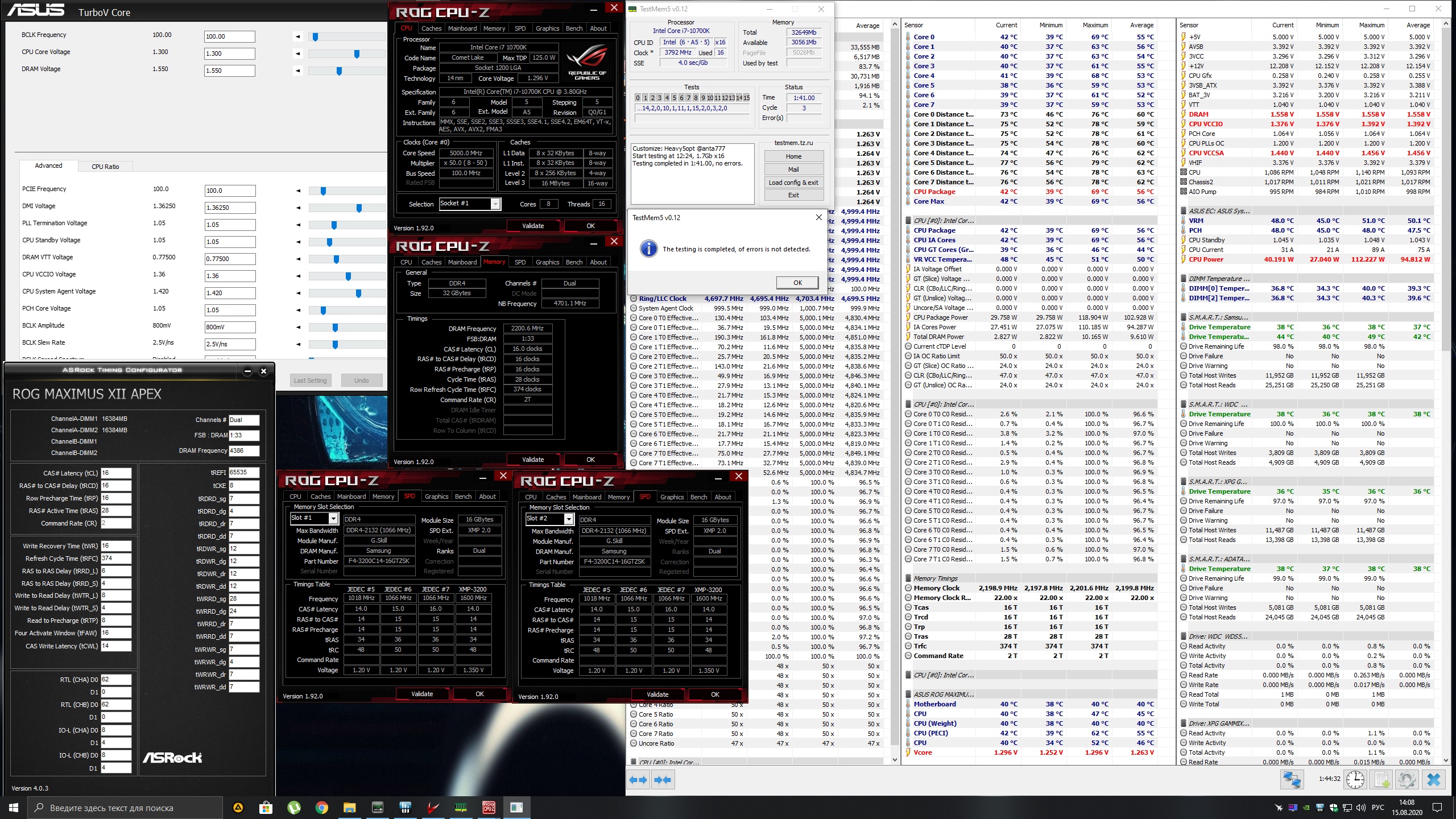This screenshot has height=819, width=1456.
Task: Click HWiNFO expand columns arrows icon
Action: [638, 780]
